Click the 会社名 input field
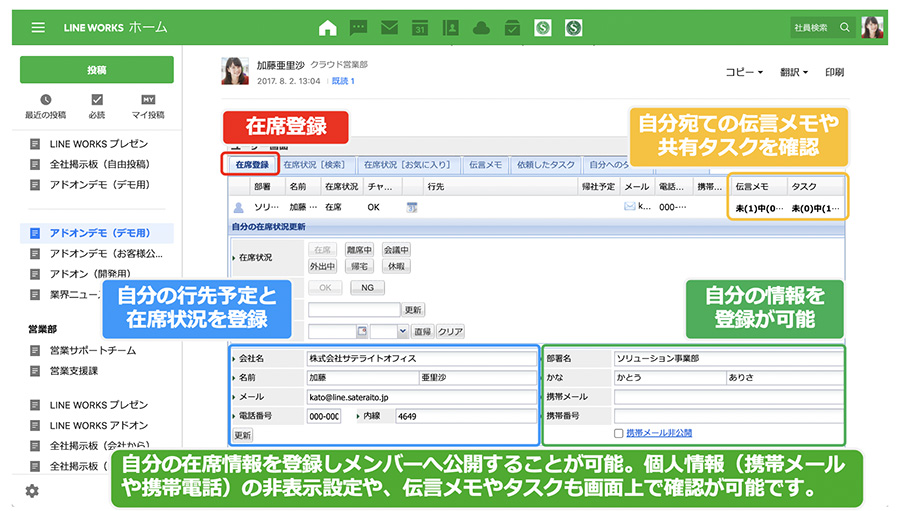The height and width of the screenshot is (511, 900). pyautogui.click(x=422, y=358)
